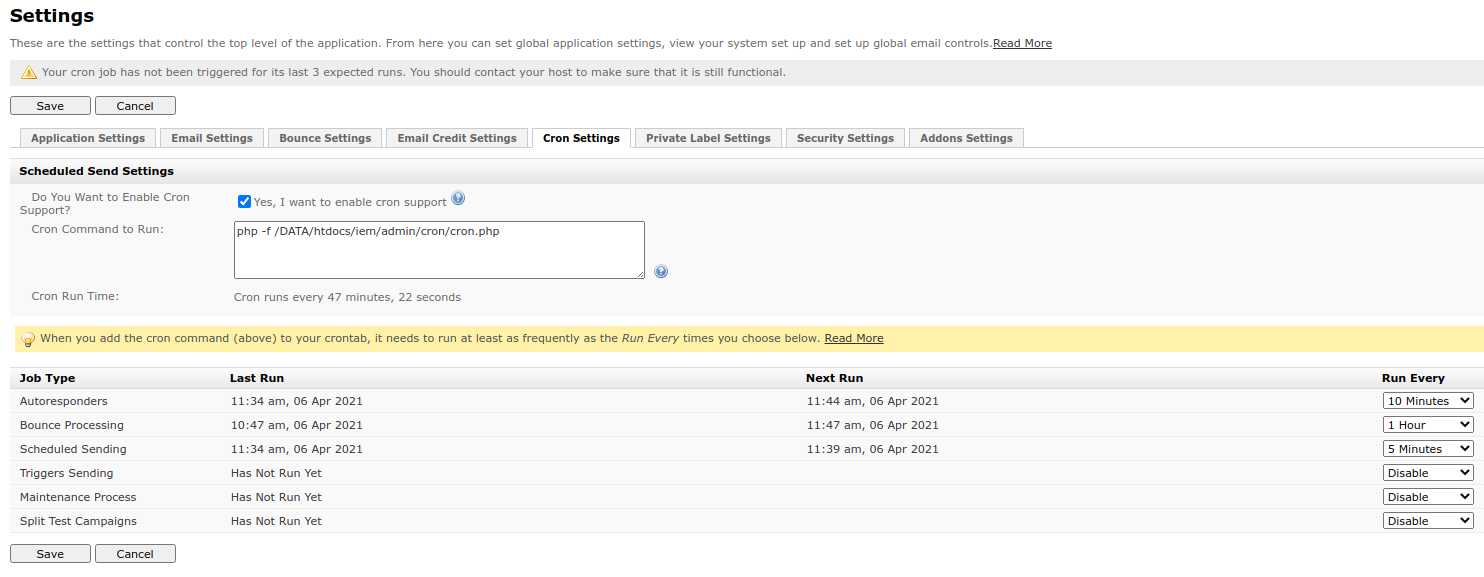The width and height of the screenshot is (1484, 577).
Task: Click the Run Every column header
Action: click(1413, 378)
